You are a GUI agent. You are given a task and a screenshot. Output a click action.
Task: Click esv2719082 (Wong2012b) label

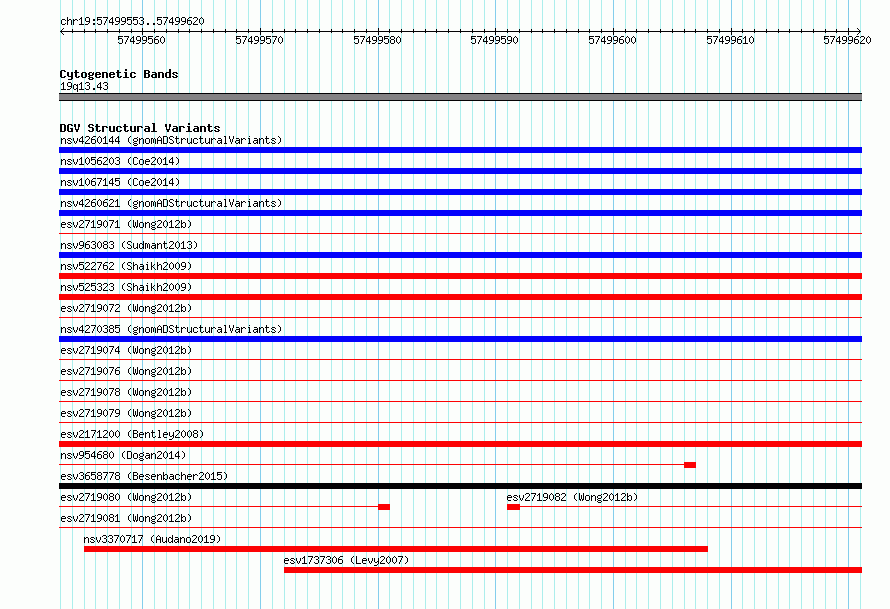pos(572,497)
